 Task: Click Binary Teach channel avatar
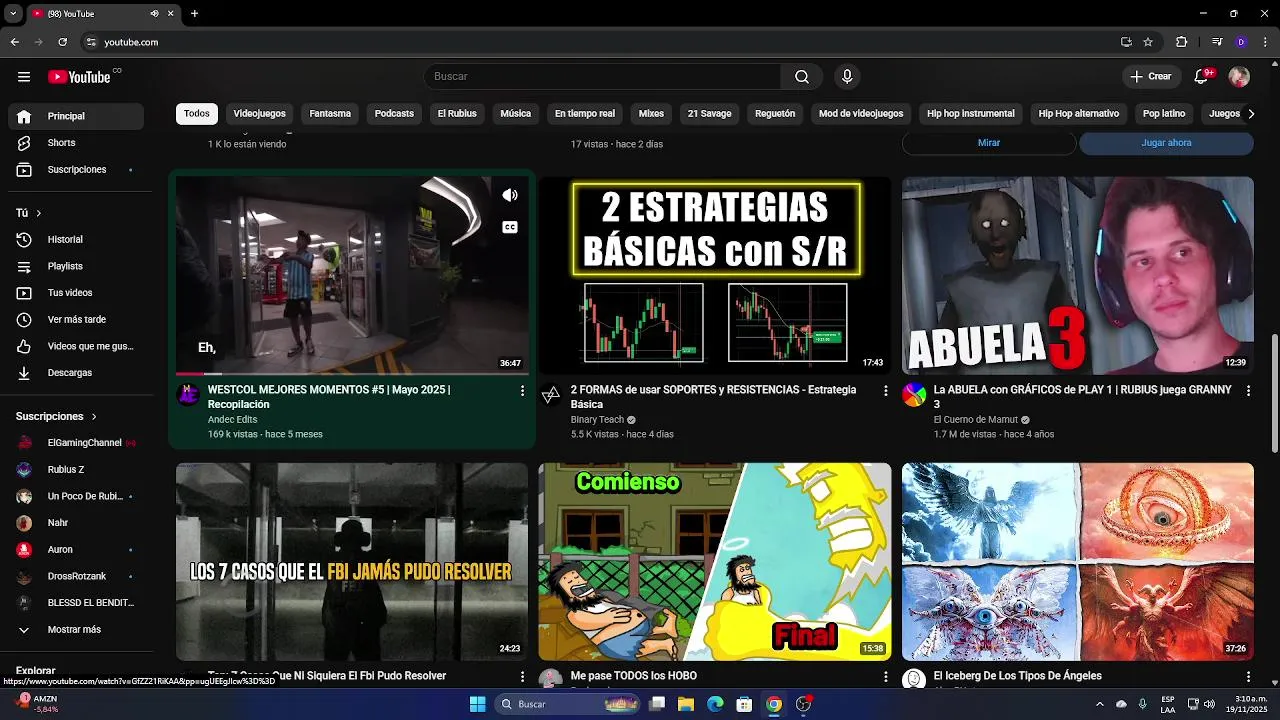pyautogui.click(x=551, y=395)
